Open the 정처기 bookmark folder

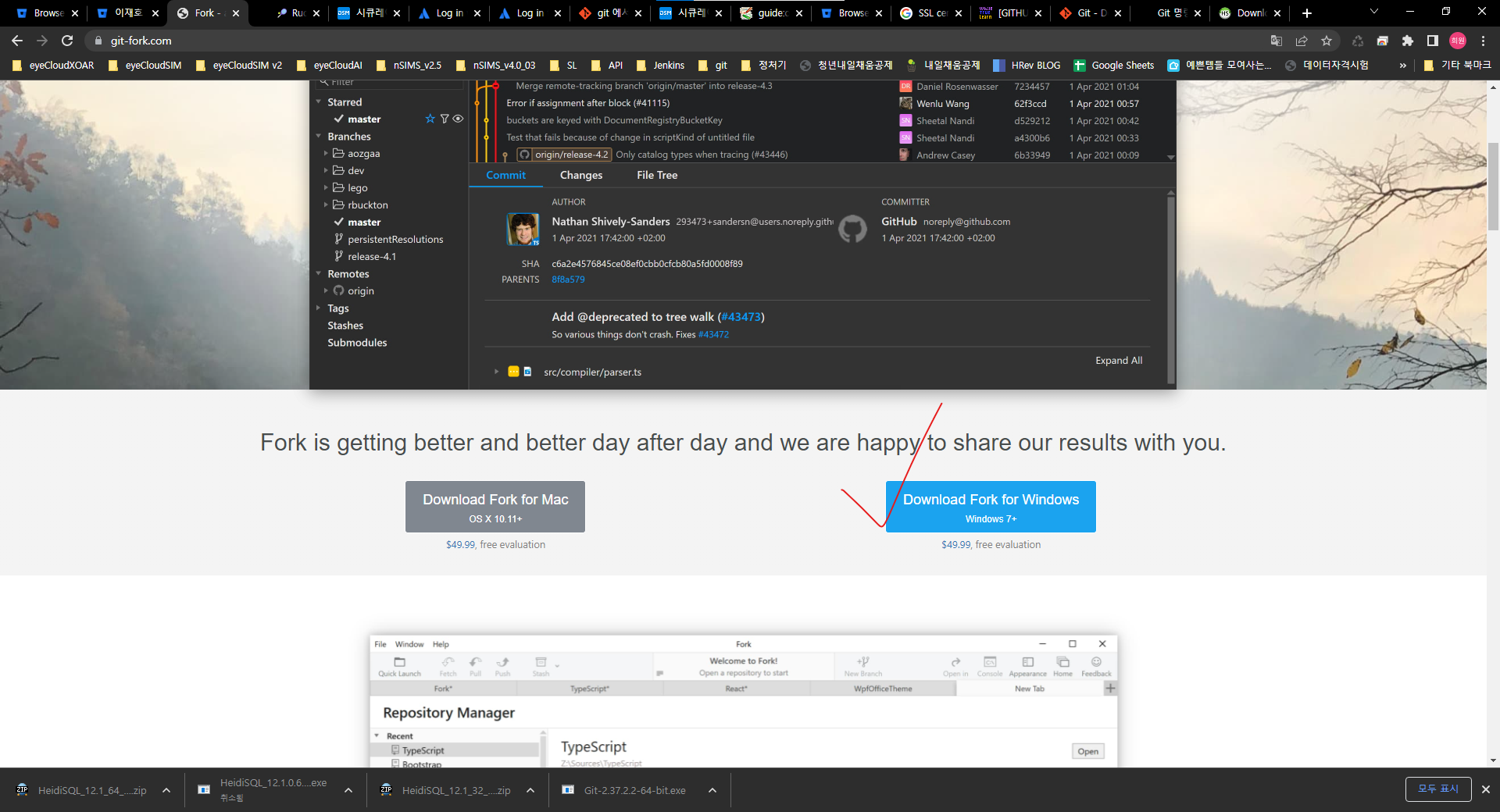pyautogui.click(x=764, y=66)
